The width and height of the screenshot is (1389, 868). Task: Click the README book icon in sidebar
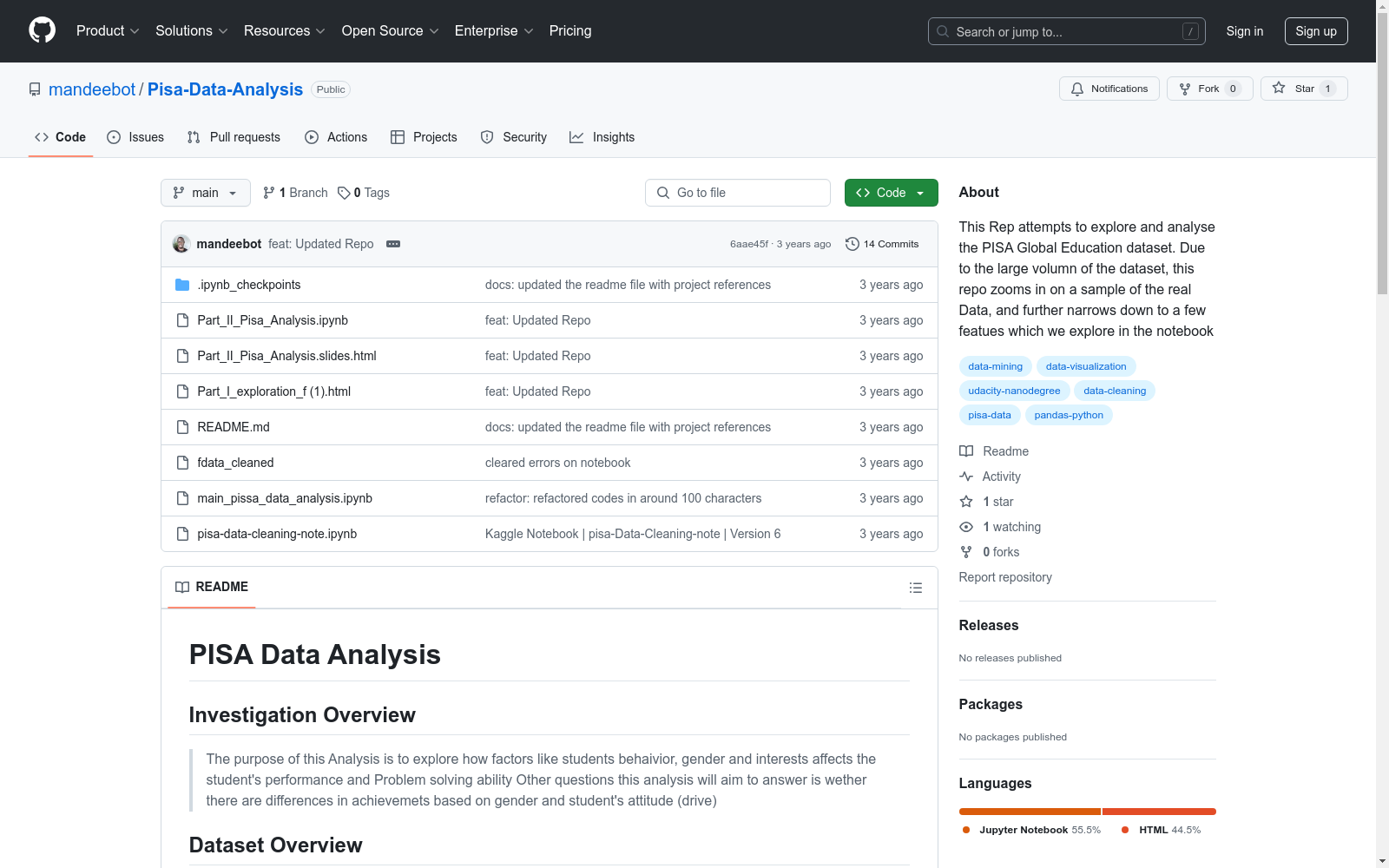pos(966,451)
